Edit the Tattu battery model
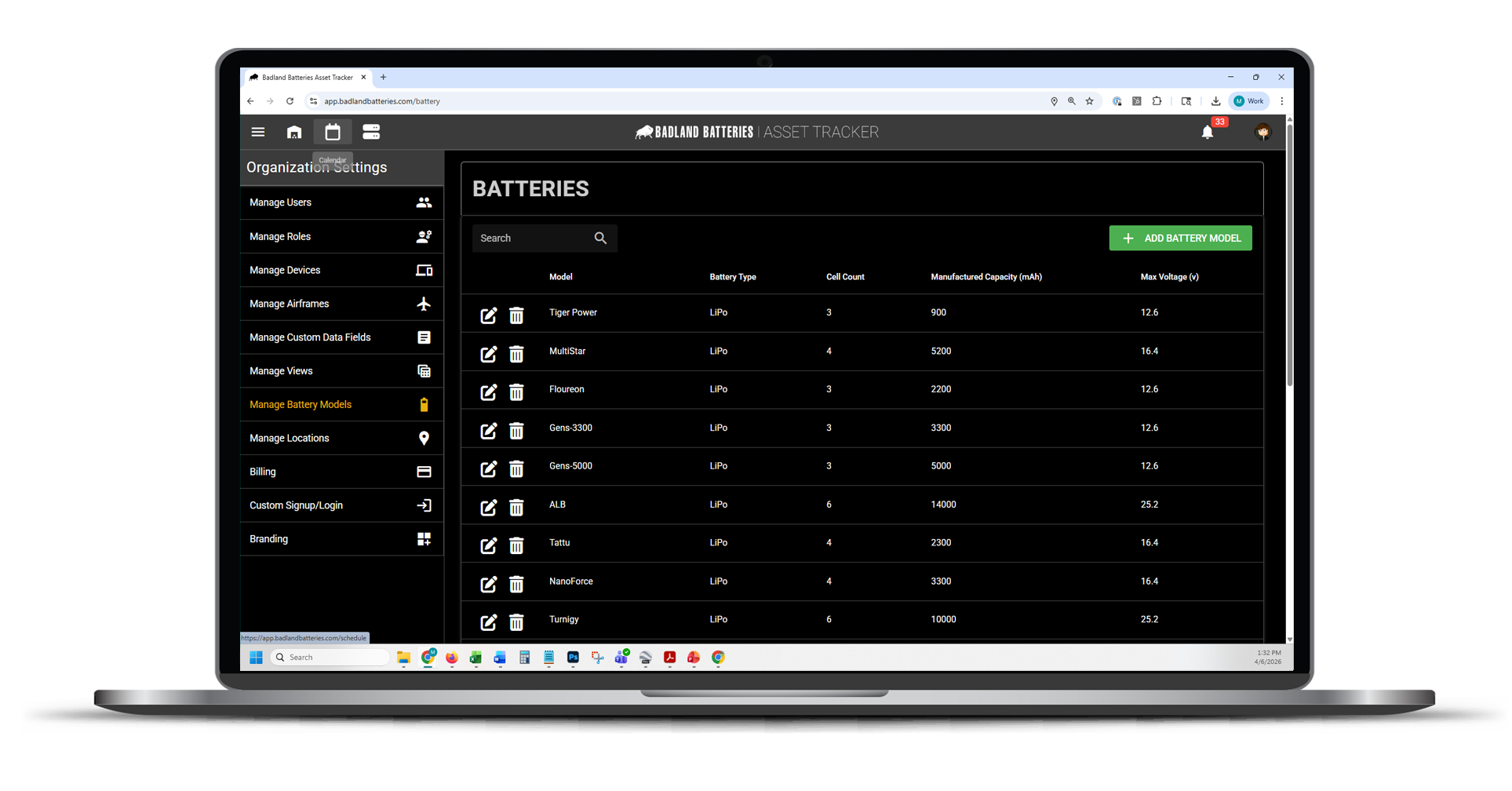This screenshot has width=1512, height=791. [488, 545]
